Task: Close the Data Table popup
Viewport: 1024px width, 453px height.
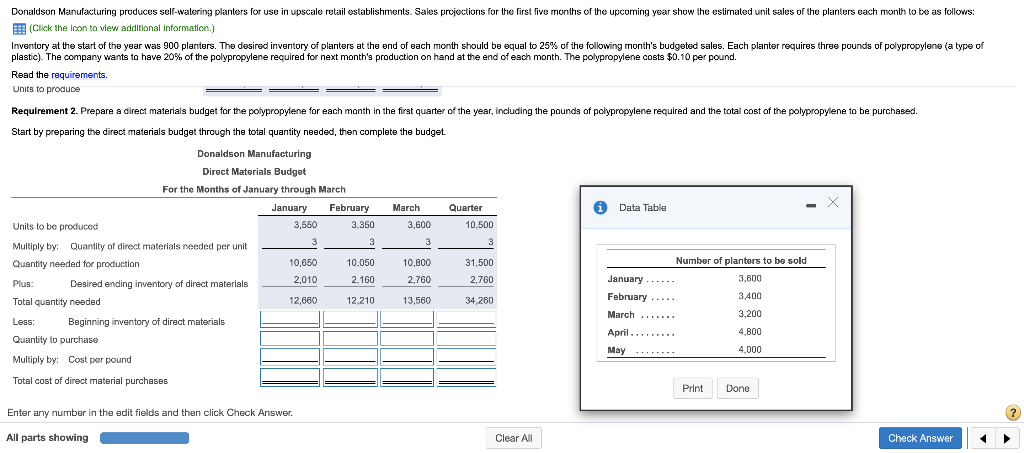Action: (x=833, y=203)
